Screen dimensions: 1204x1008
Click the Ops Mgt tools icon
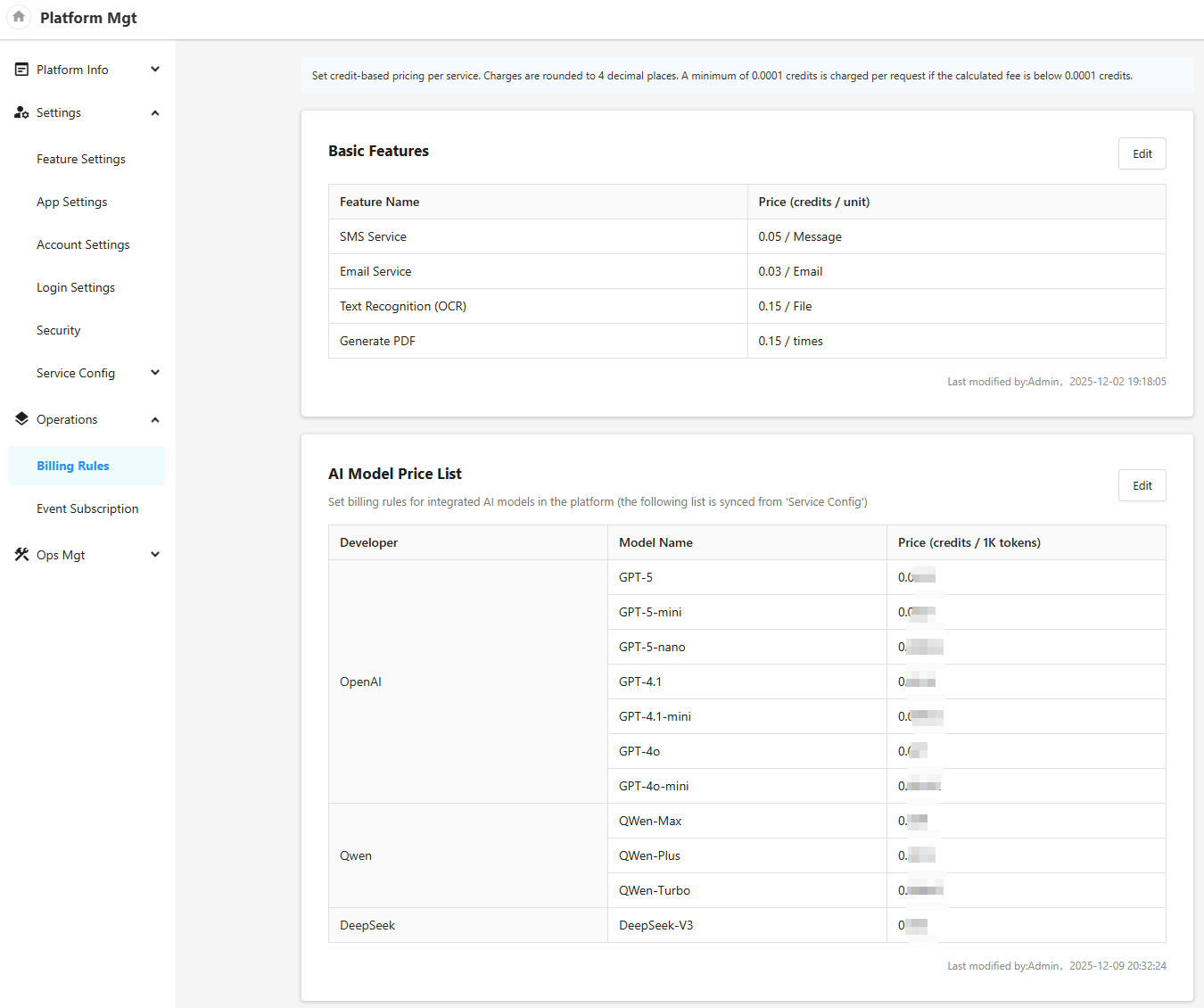pyautogui.click(x=21, y=555)
